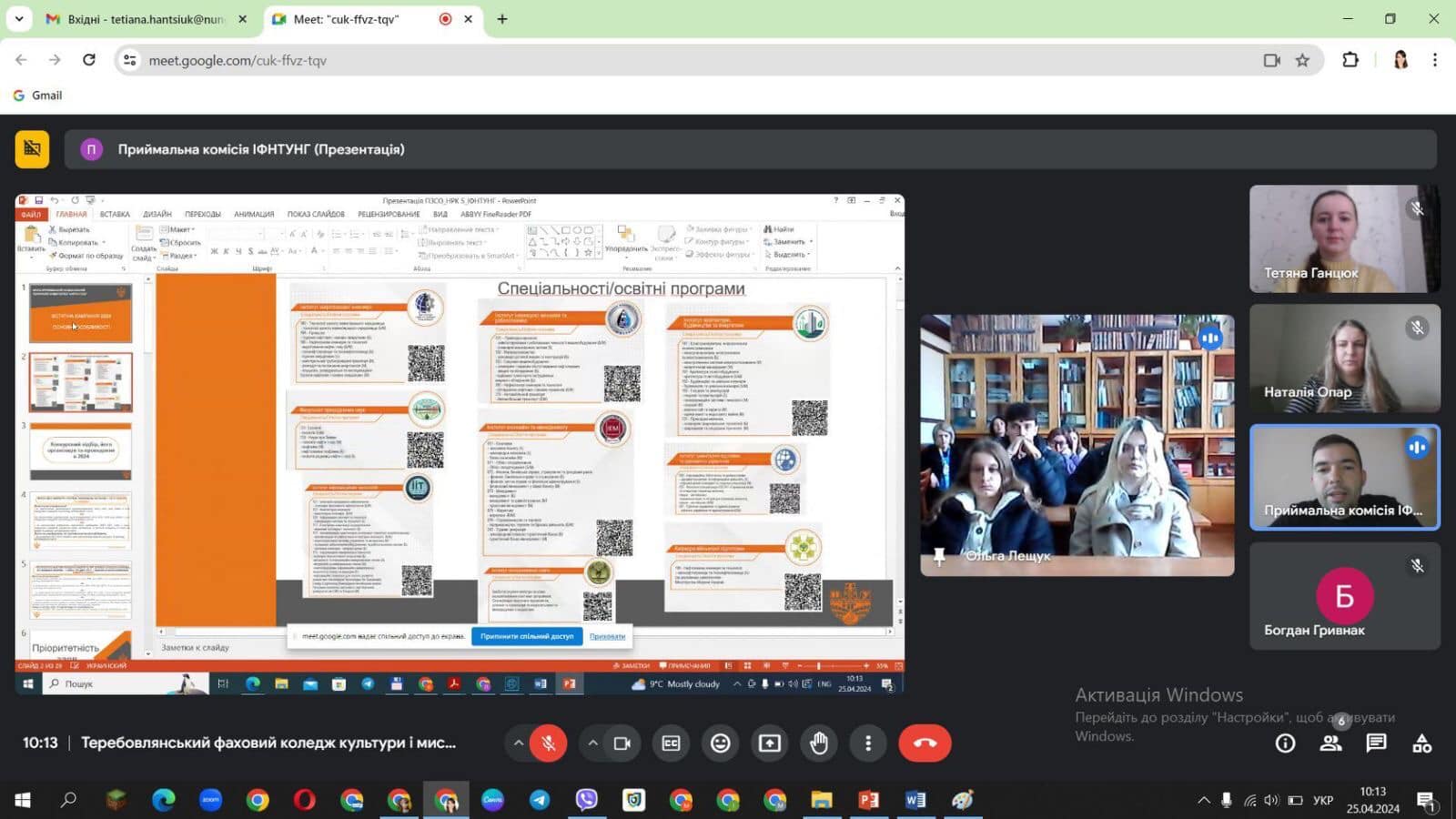The image size is (1456, 819).
Task: Turn on closed captions
Action: coord(671,743)
